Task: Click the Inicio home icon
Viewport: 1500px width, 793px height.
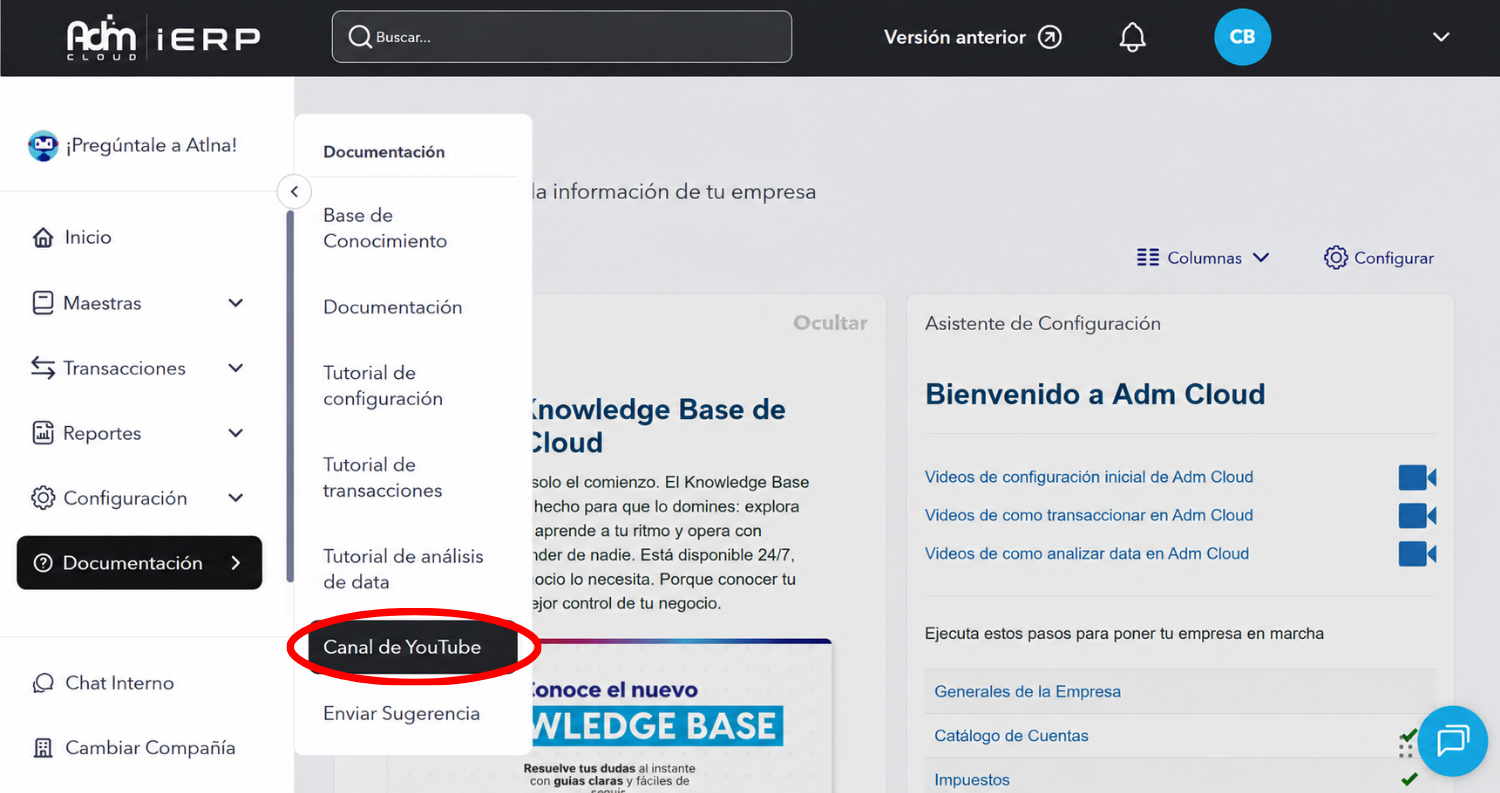Action: pyautogui.click(x=43, y=238)
